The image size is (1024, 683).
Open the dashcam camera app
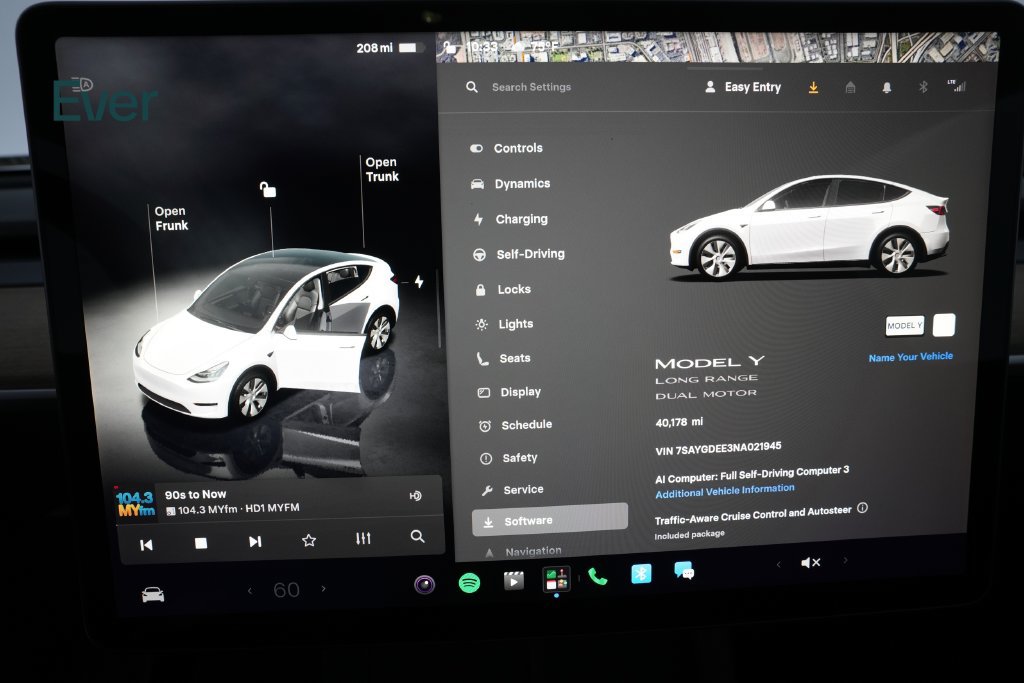424,584
